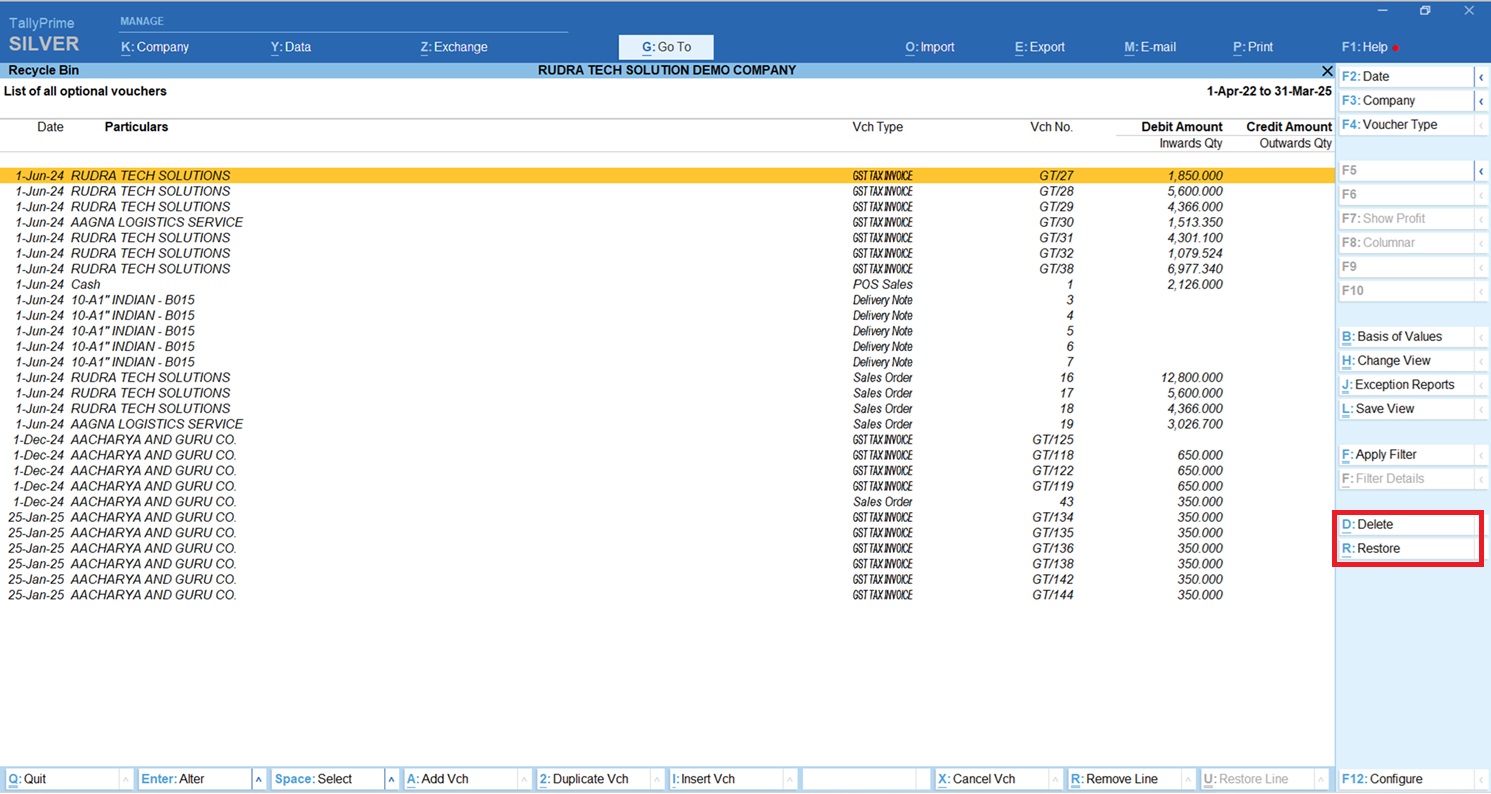
Task: Click X: Cancel Vch in bottom bar
Action: point(986,779)
